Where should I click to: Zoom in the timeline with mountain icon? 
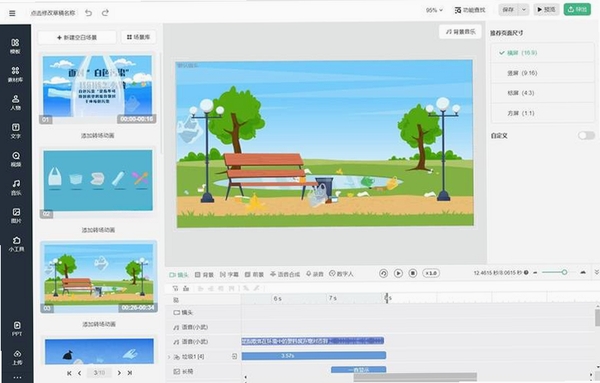click(583, 272)
